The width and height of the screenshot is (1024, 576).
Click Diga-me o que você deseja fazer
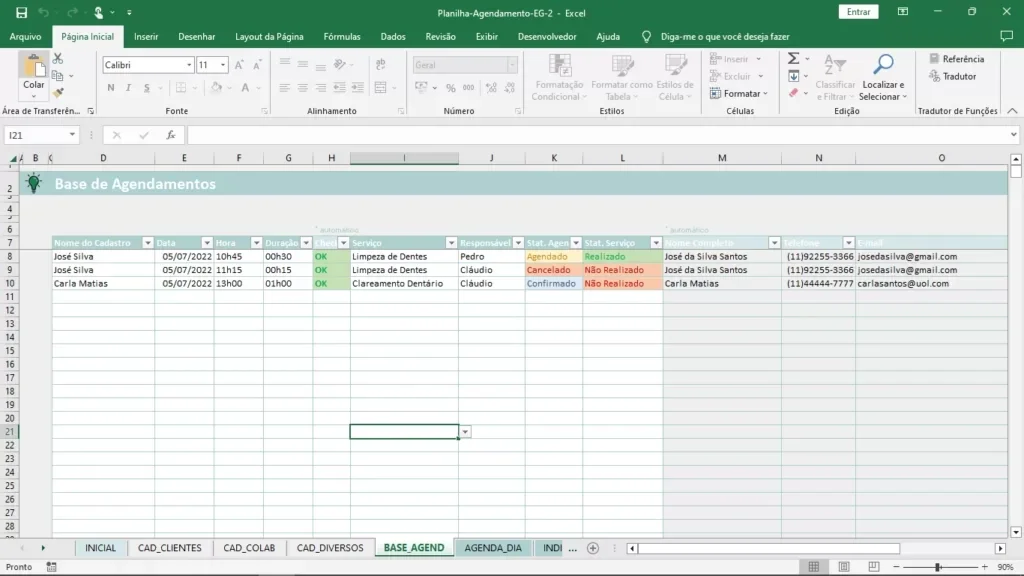725,37
